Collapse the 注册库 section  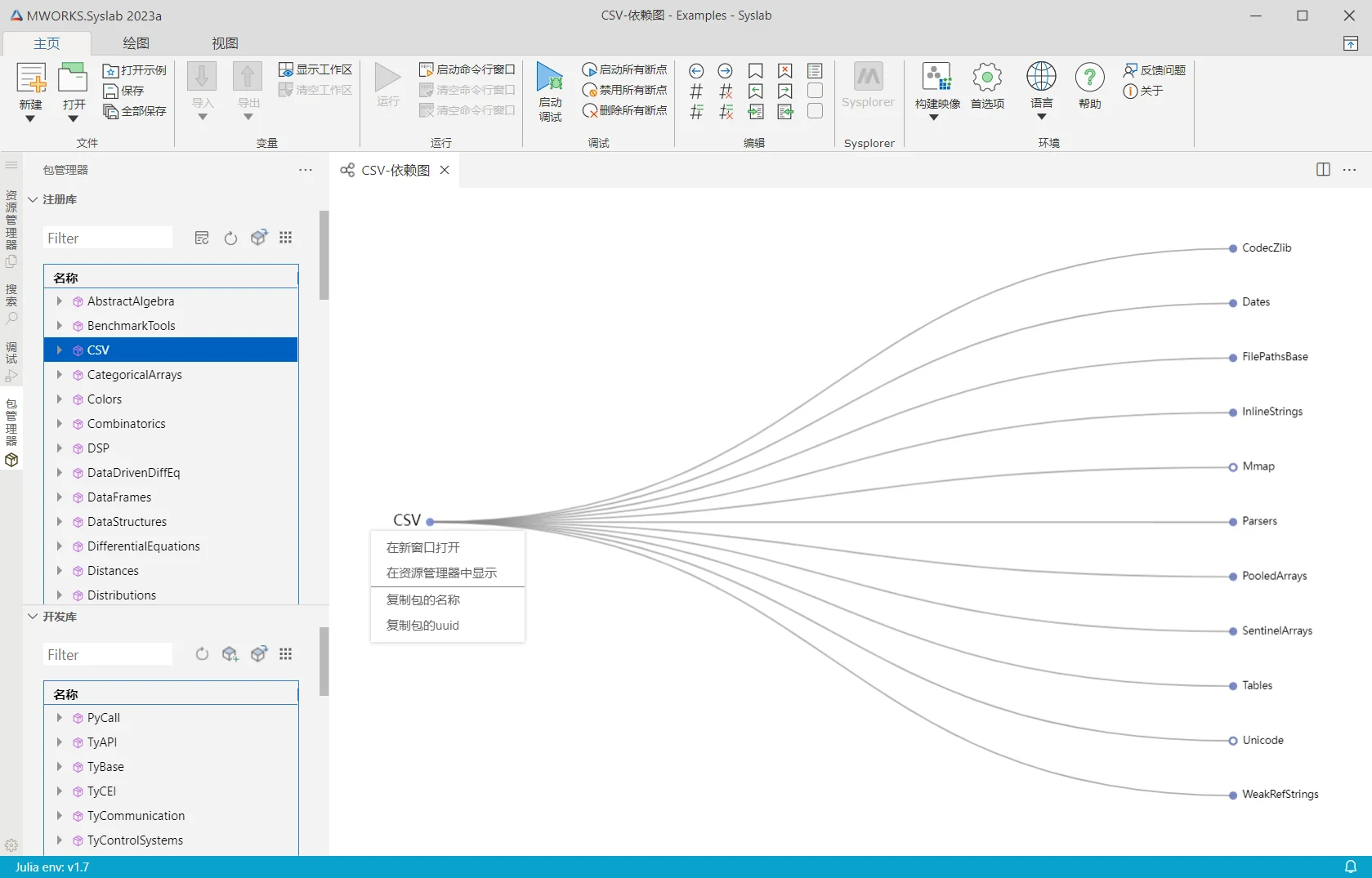pos(33,199)
